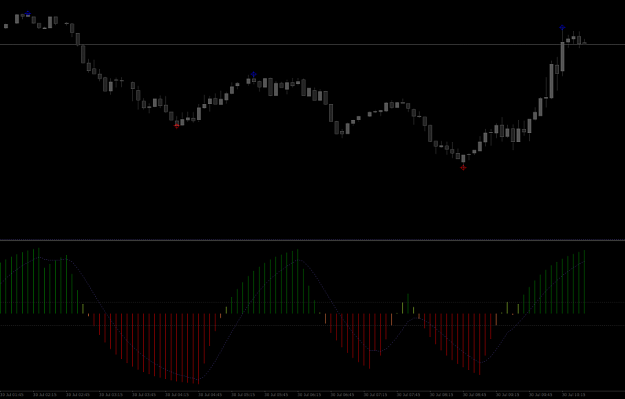This screenshot has width=625, height=399.
Task: Click the '30 Jul 01:45' time label
Action: tap(12, 395)
